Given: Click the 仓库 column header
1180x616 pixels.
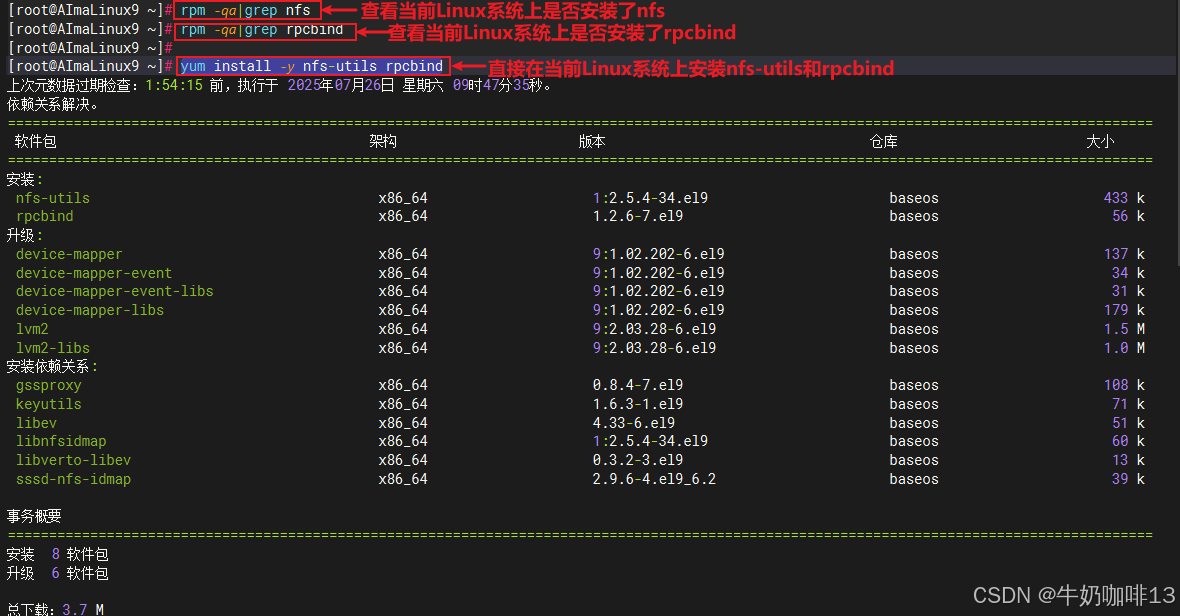Looking at the screenshot, I should click(x=883, y=141).
